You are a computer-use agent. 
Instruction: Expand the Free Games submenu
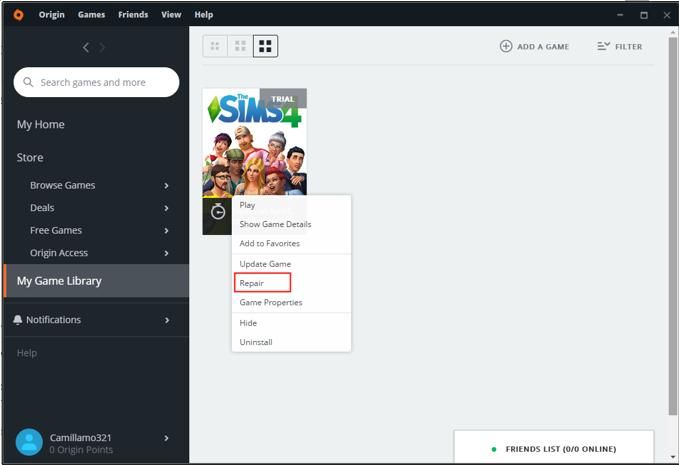pos(167,231)
